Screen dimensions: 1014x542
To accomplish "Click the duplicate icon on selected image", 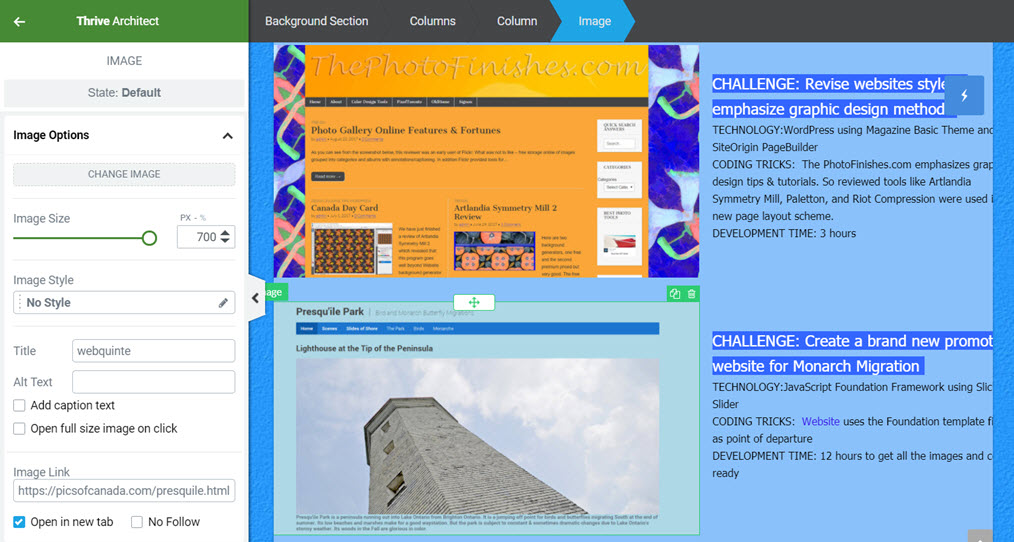I will [675, 294].
